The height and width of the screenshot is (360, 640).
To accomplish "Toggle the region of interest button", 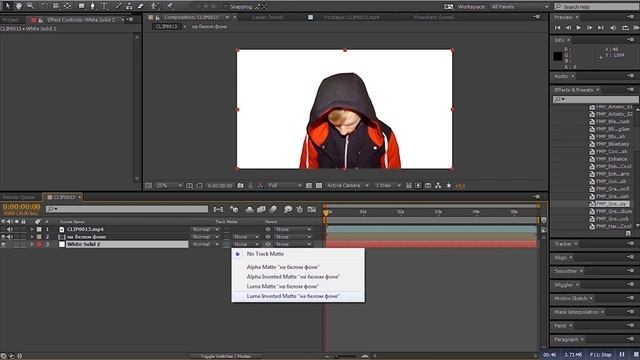I will [x=309, y=186].
